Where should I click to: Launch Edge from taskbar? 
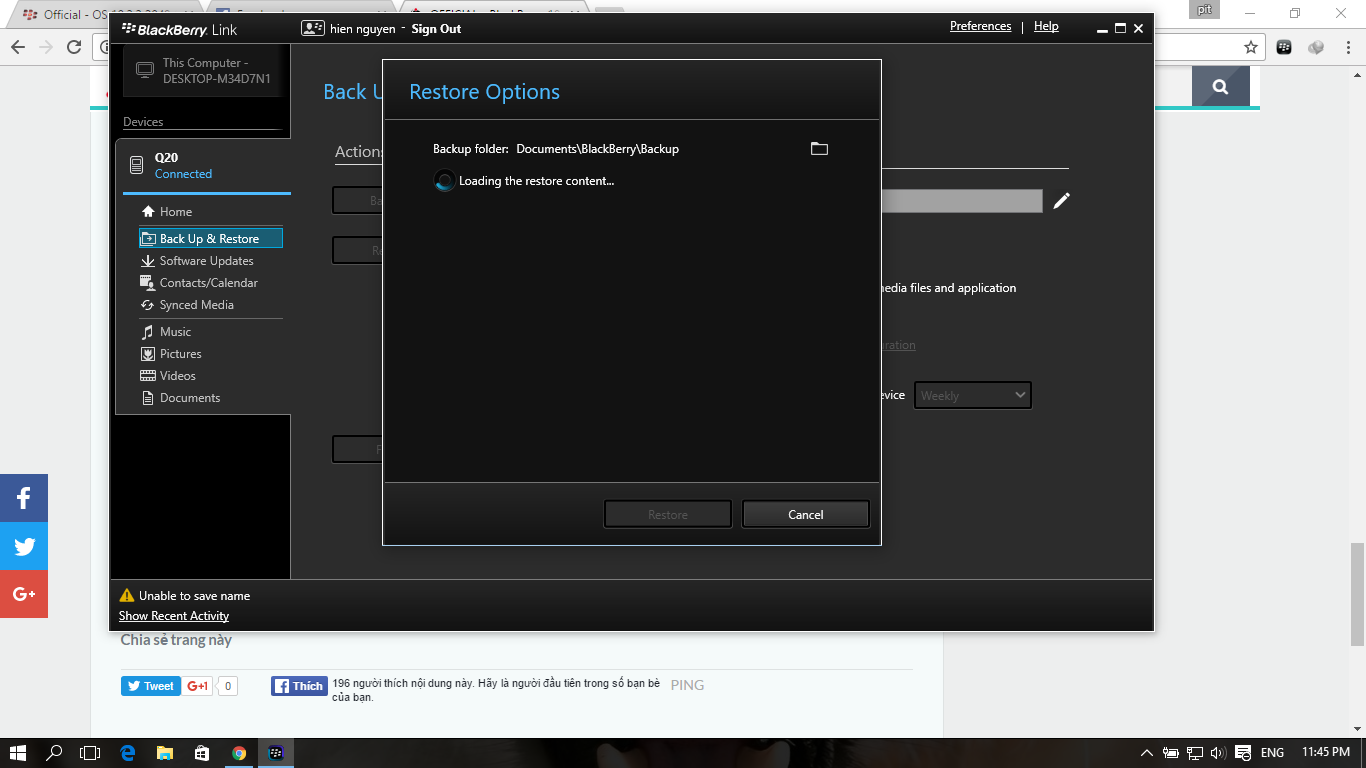128,753
